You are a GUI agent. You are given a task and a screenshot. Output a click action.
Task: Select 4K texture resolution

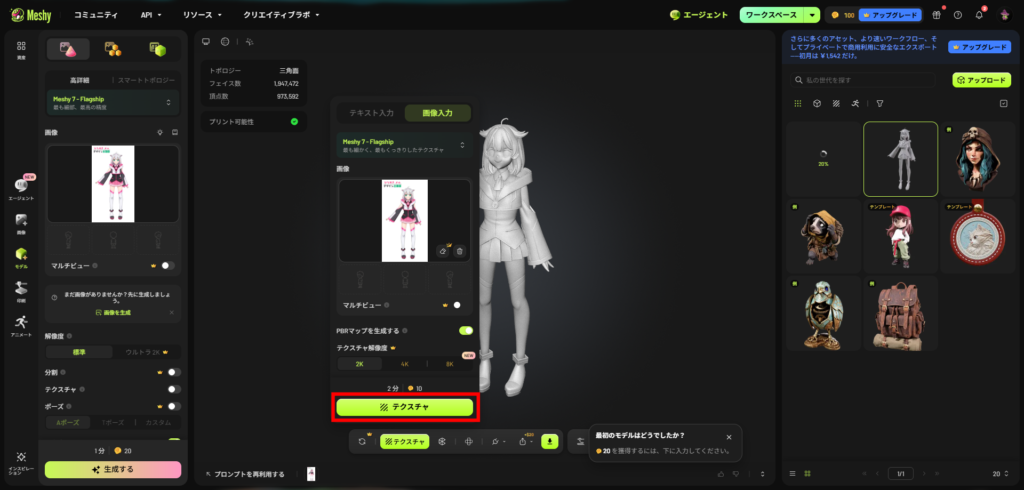[x=404, y=364]
